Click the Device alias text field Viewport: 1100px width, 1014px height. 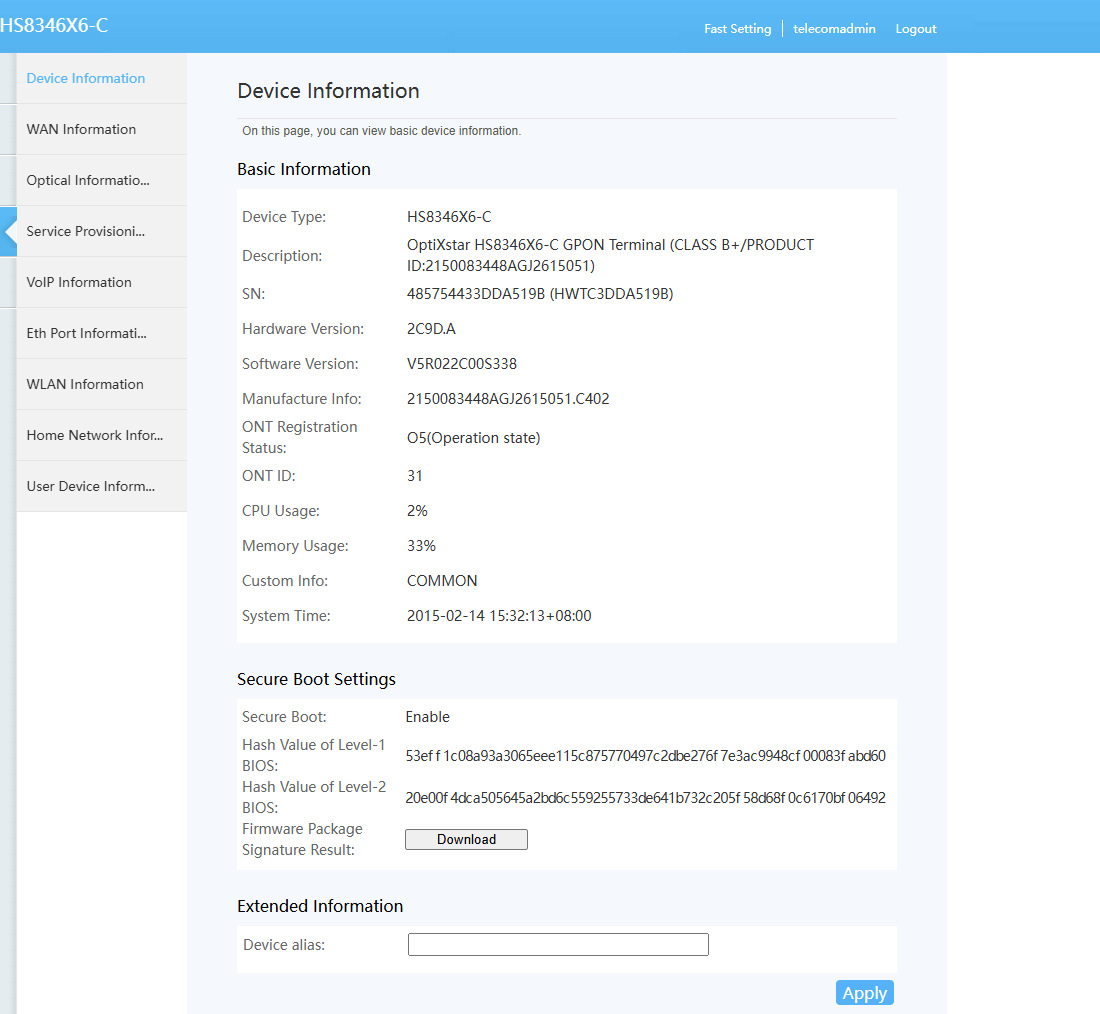coord(558,945)
